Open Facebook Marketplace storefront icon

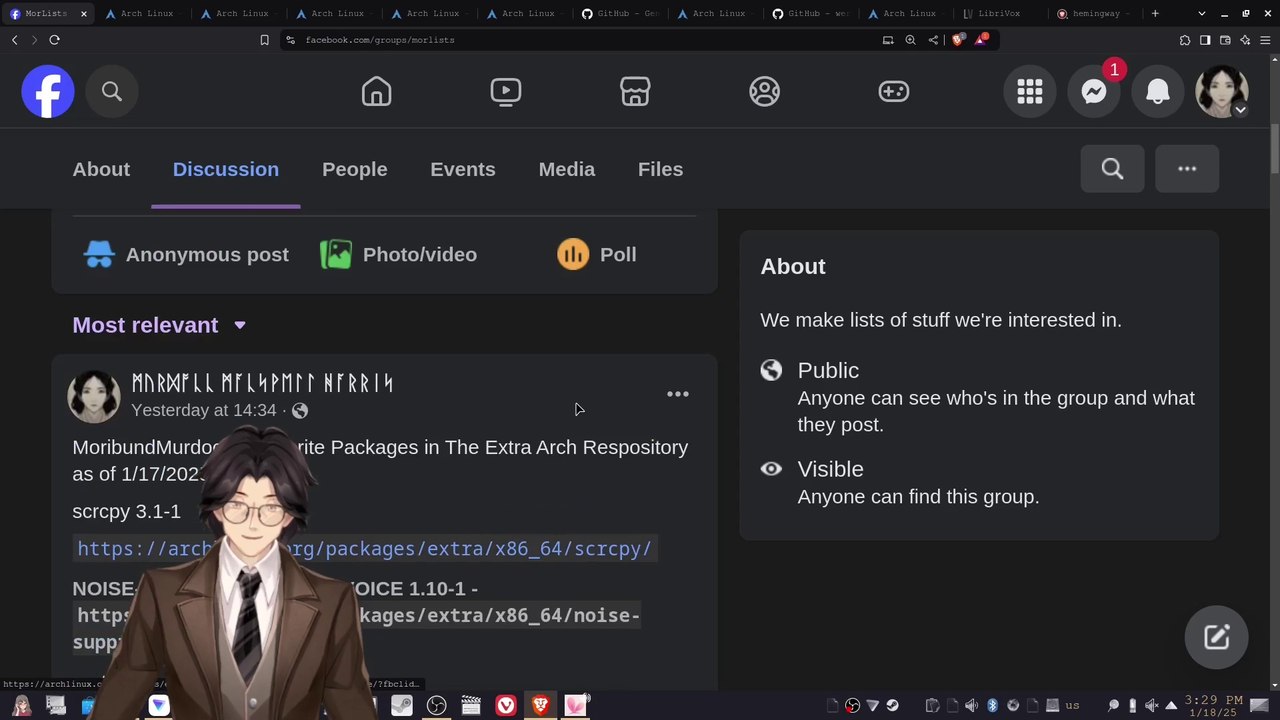point(635,92)
